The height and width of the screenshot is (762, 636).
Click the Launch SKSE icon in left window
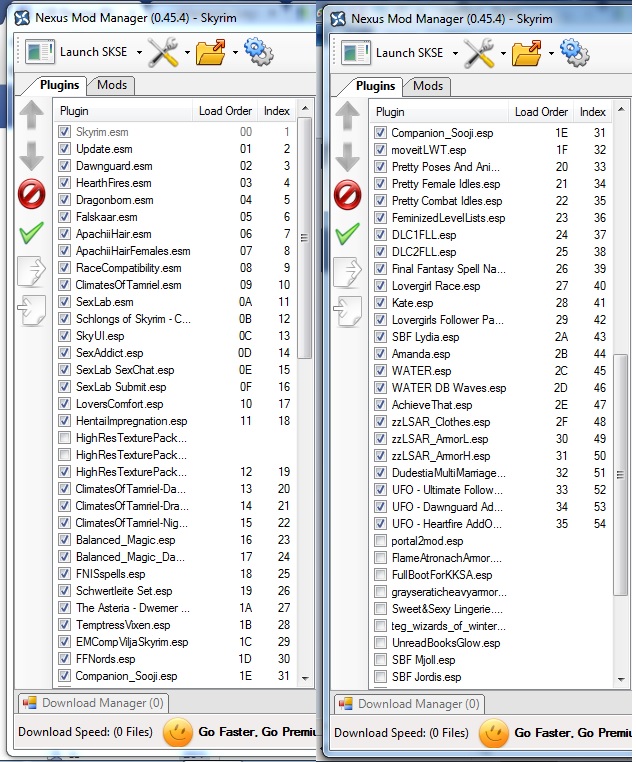[x=40, y=52]
